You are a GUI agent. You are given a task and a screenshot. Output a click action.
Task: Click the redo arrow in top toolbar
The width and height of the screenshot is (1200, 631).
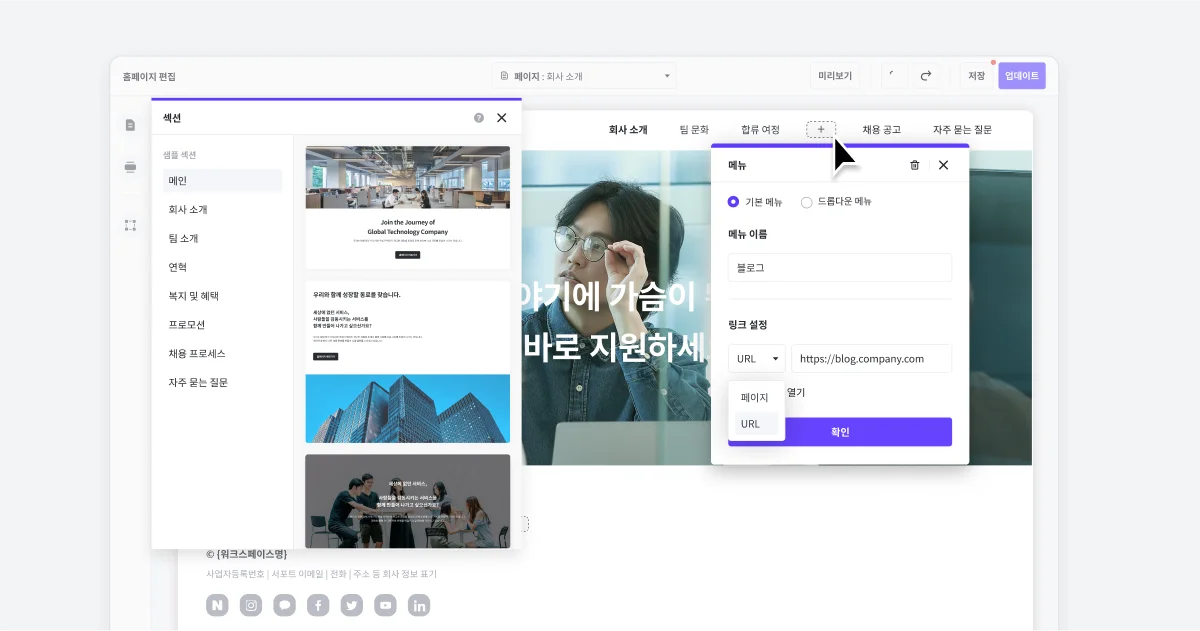[926, 76]
